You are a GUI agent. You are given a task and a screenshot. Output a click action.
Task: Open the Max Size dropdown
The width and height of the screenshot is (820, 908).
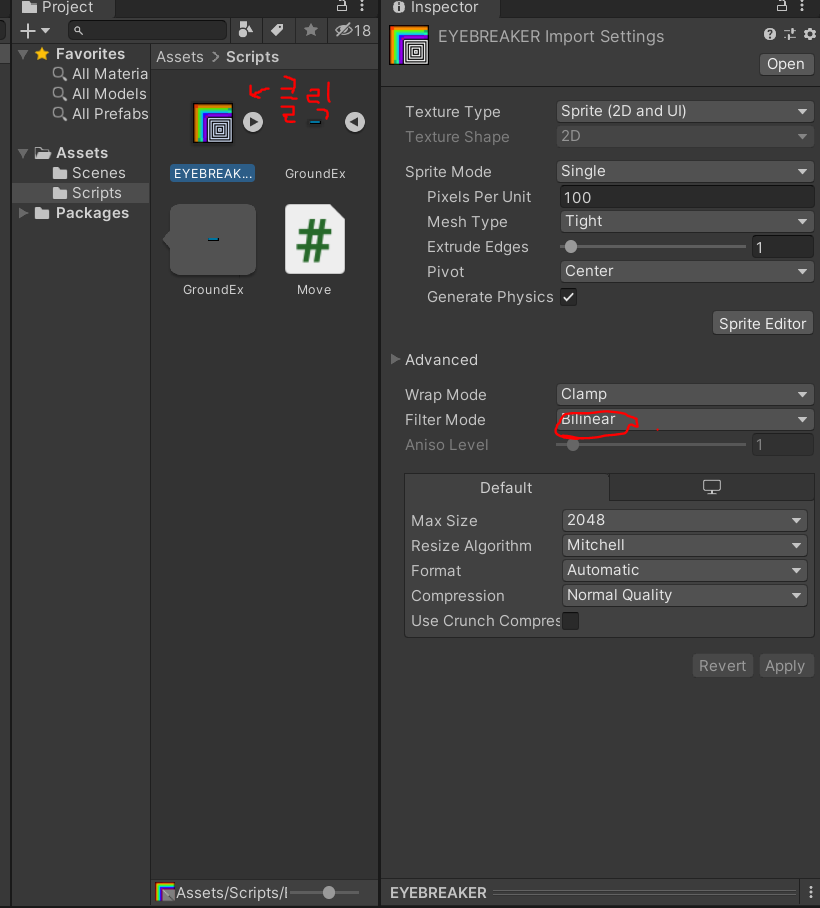[684, 521]
